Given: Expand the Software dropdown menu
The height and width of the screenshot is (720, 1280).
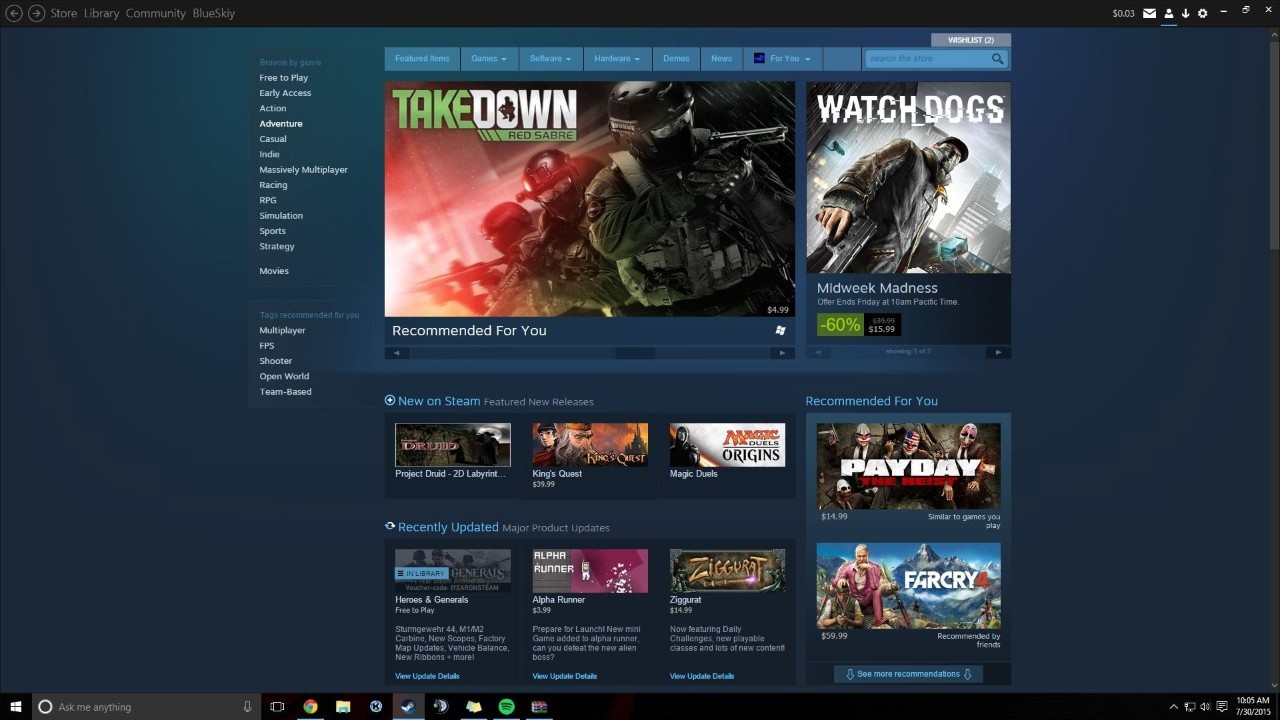Looking at the screenshot, I should click(x=550, y=59).
